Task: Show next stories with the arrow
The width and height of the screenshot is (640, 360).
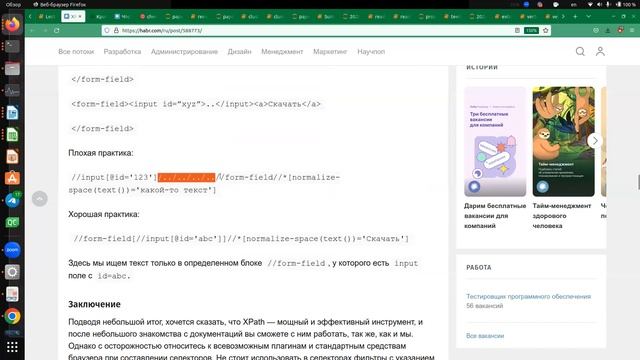Action: coord(595,140)
